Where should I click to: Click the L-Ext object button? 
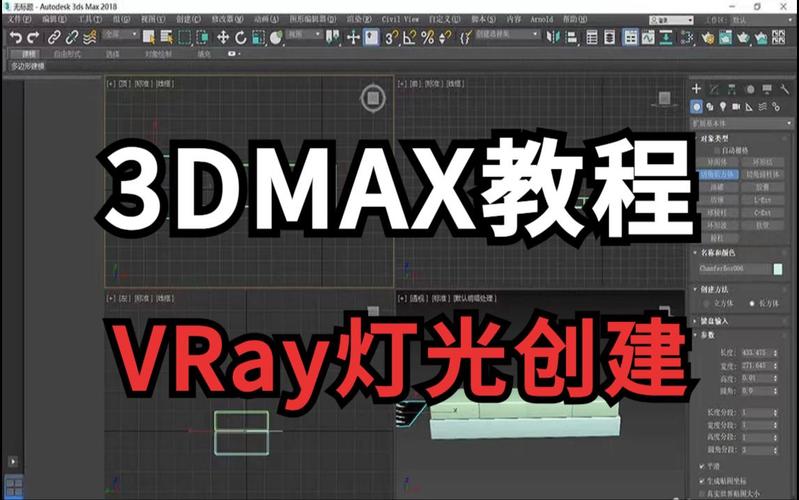click(762, 200)
